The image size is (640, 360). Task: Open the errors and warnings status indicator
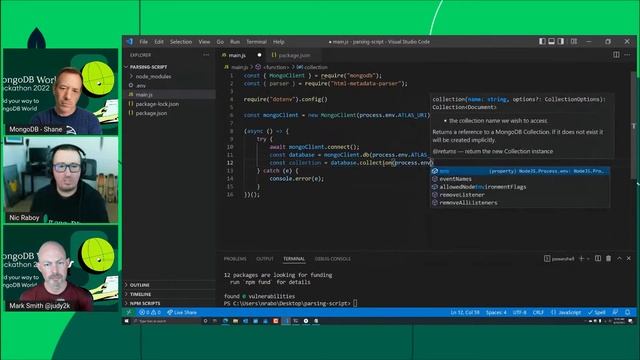coord(149,312)
